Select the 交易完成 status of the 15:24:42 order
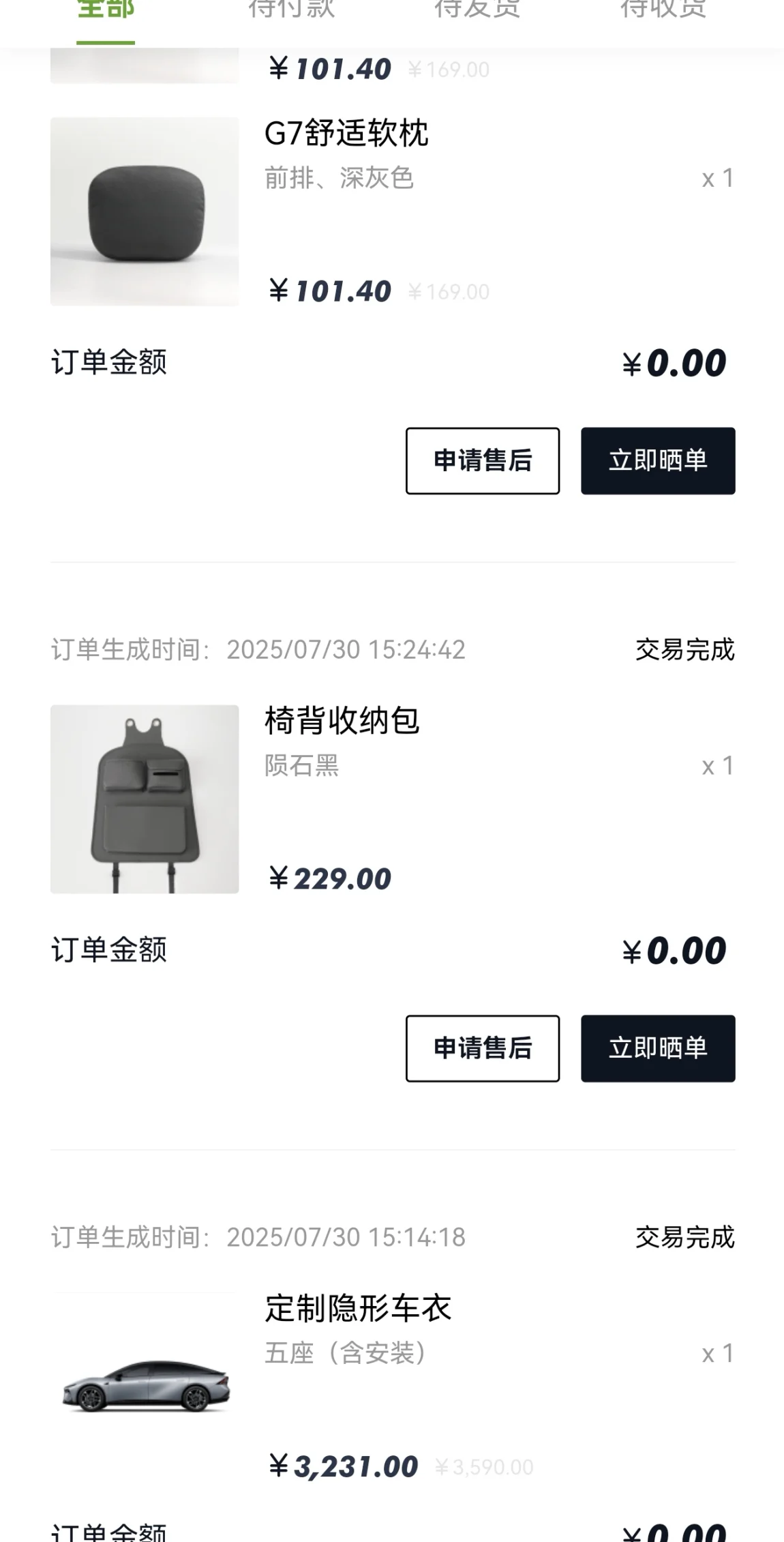The image size is (784, 1542). click(685, 650)
